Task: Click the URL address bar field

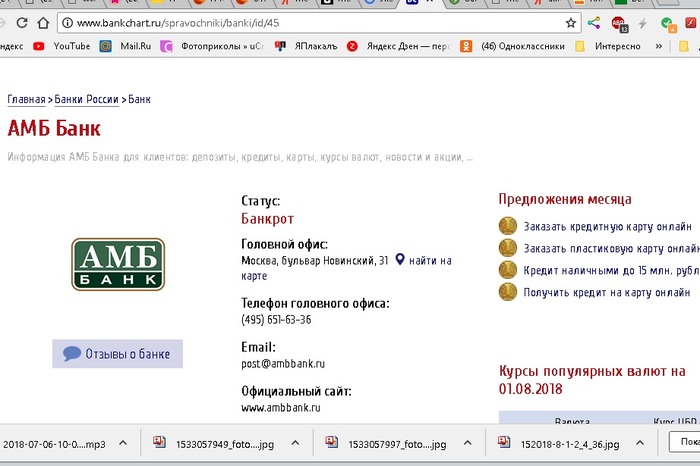Action: click(300, 22)
